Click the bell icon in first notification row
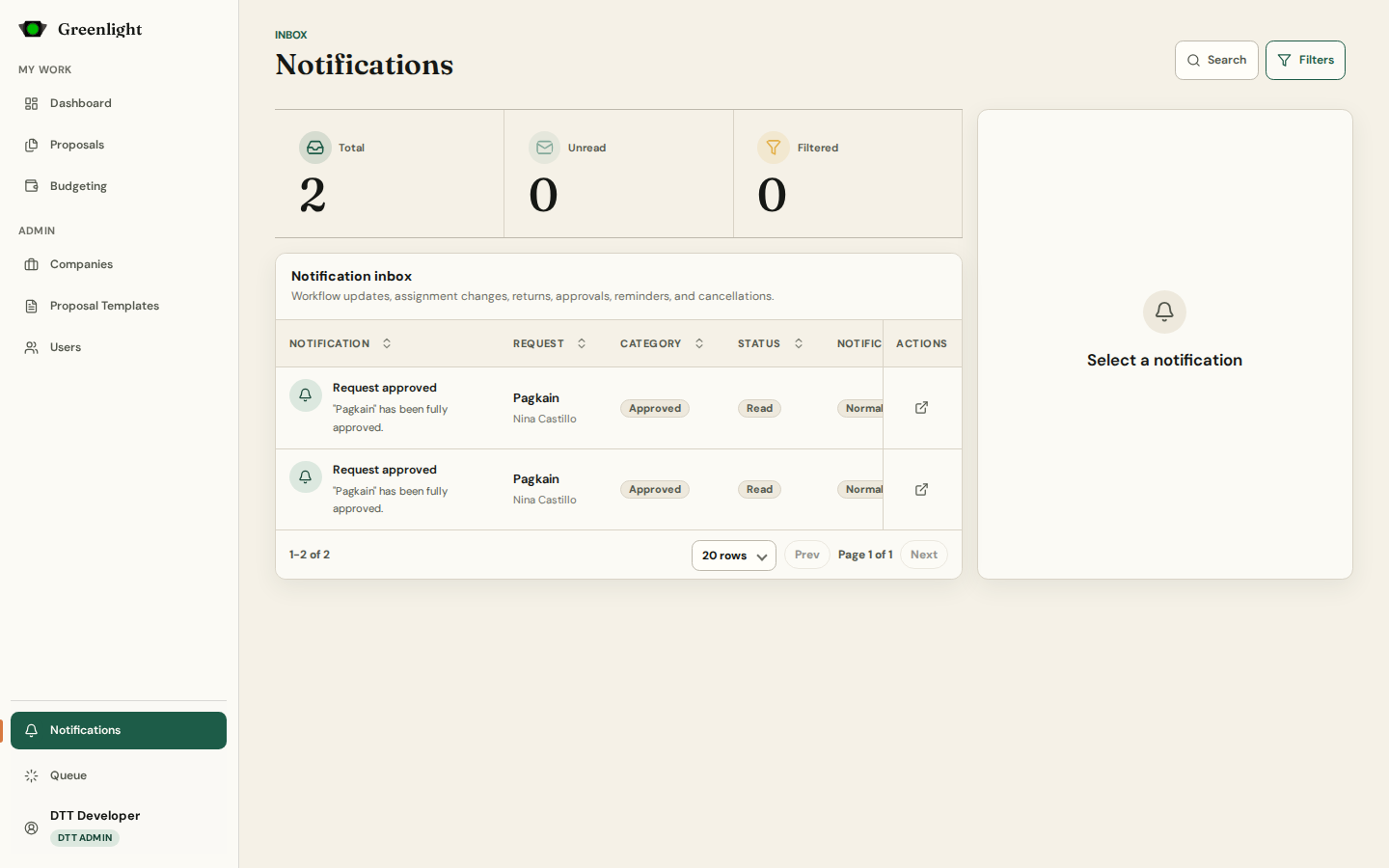 coord(306,395)
